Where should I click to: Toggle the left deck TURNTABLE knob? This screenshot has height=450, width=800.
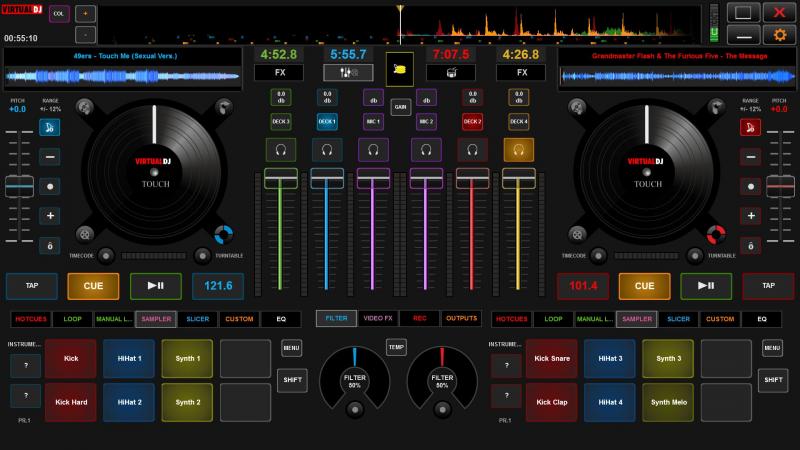[202, 255]
